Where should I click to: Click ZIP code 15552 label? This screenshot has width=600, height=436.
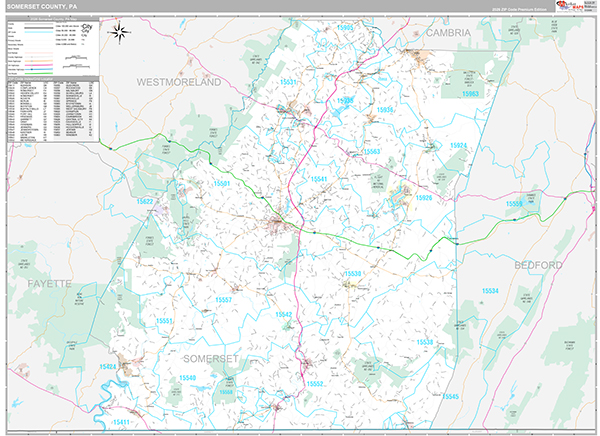(x=315, y=384)
